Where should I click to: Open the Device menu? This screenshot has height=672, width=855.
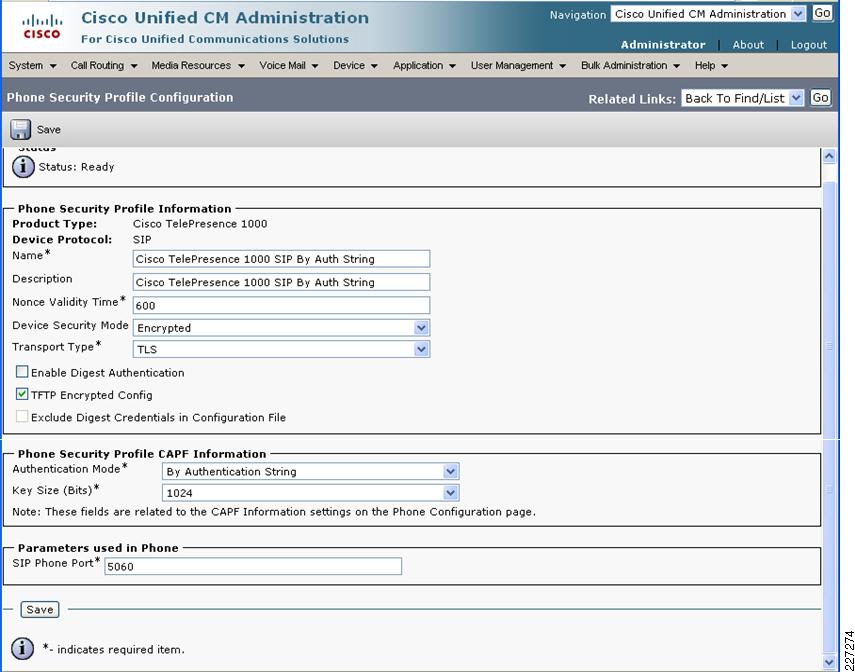[355, 65]
